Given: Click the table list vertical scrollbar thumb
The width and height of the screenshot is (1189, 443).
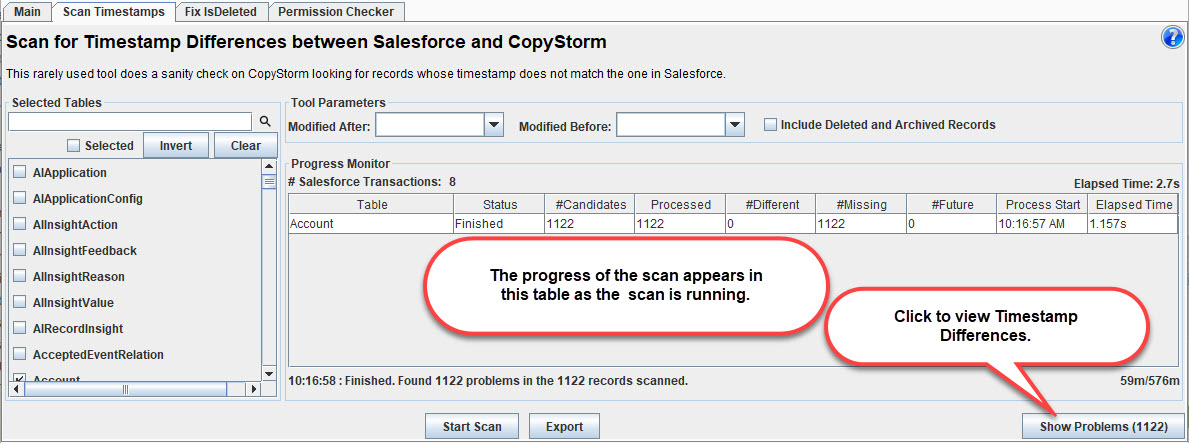Looking at the screenshot, I should (268, 181).
